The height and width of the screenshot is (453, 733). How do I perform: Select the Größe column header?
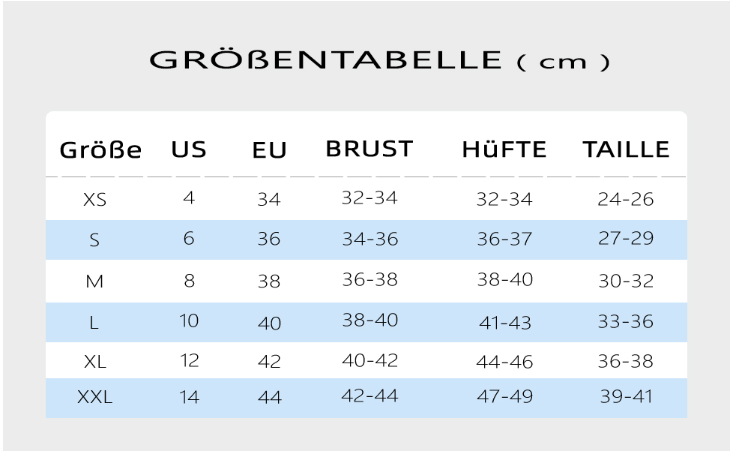click(x=101, y=150)
